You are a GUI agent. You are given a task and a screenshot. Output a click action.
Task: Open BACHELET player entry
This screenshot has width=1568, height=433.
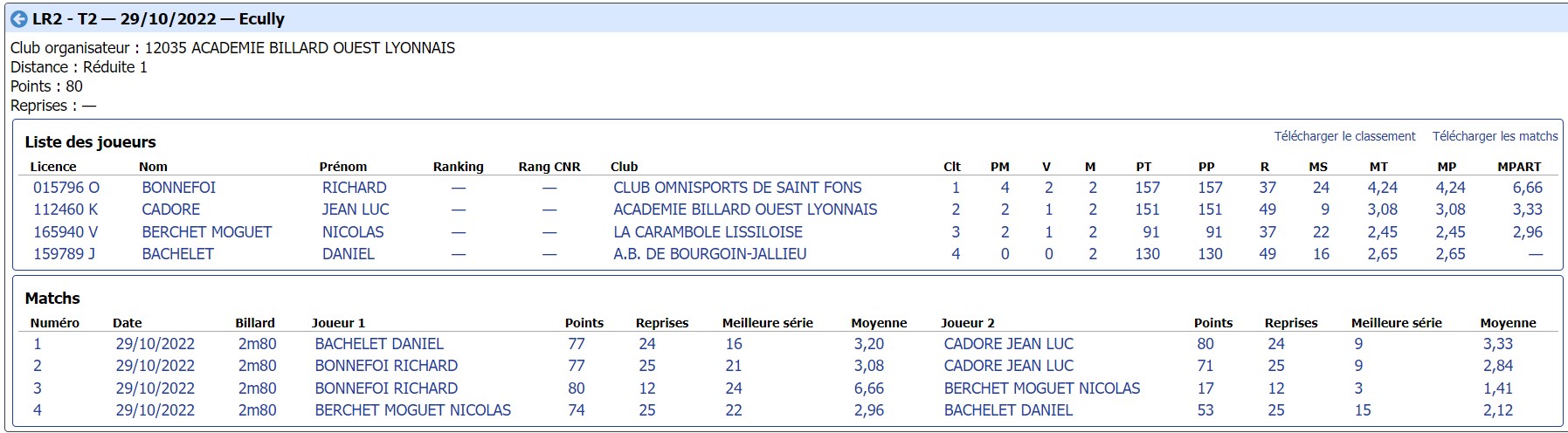(177, 254)
